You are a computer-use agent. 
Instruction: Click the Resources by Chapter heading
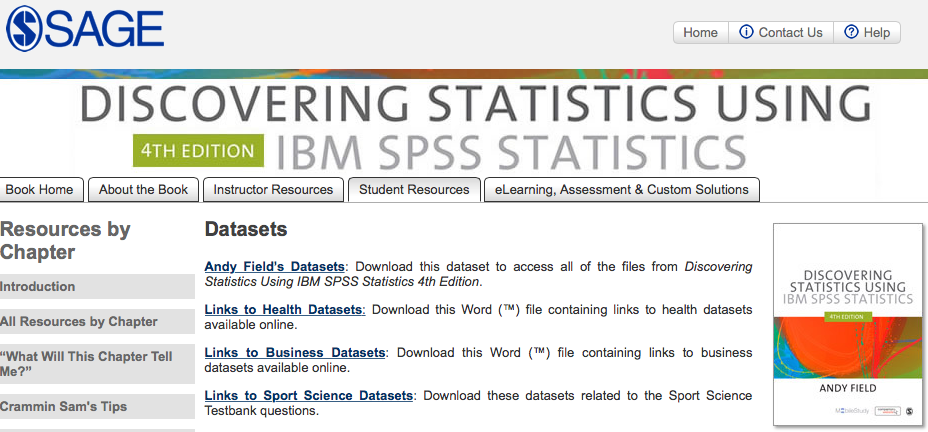tap(65, 241)
